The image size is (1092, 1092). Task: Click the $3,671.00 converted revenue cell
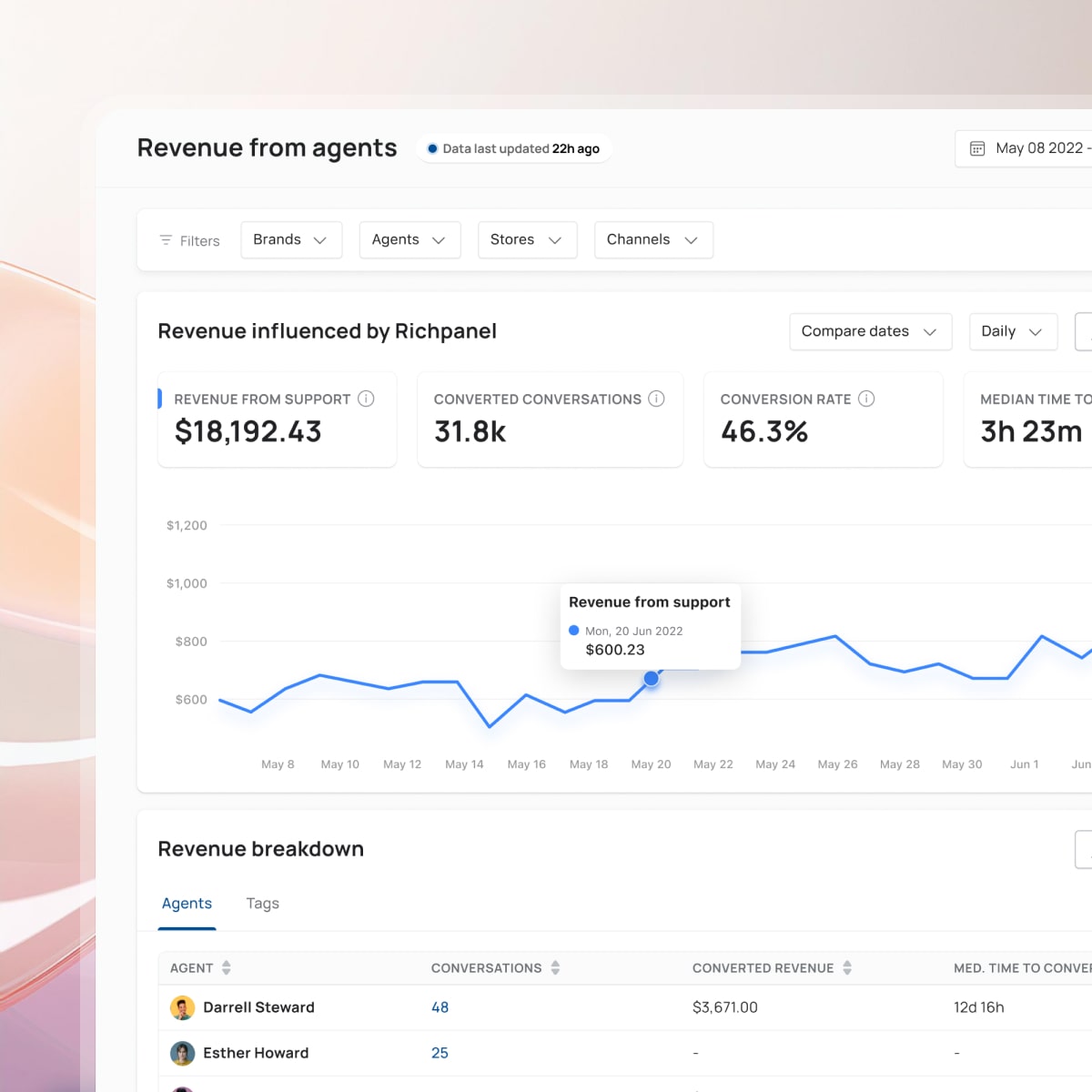click(x=725, y=1007)
